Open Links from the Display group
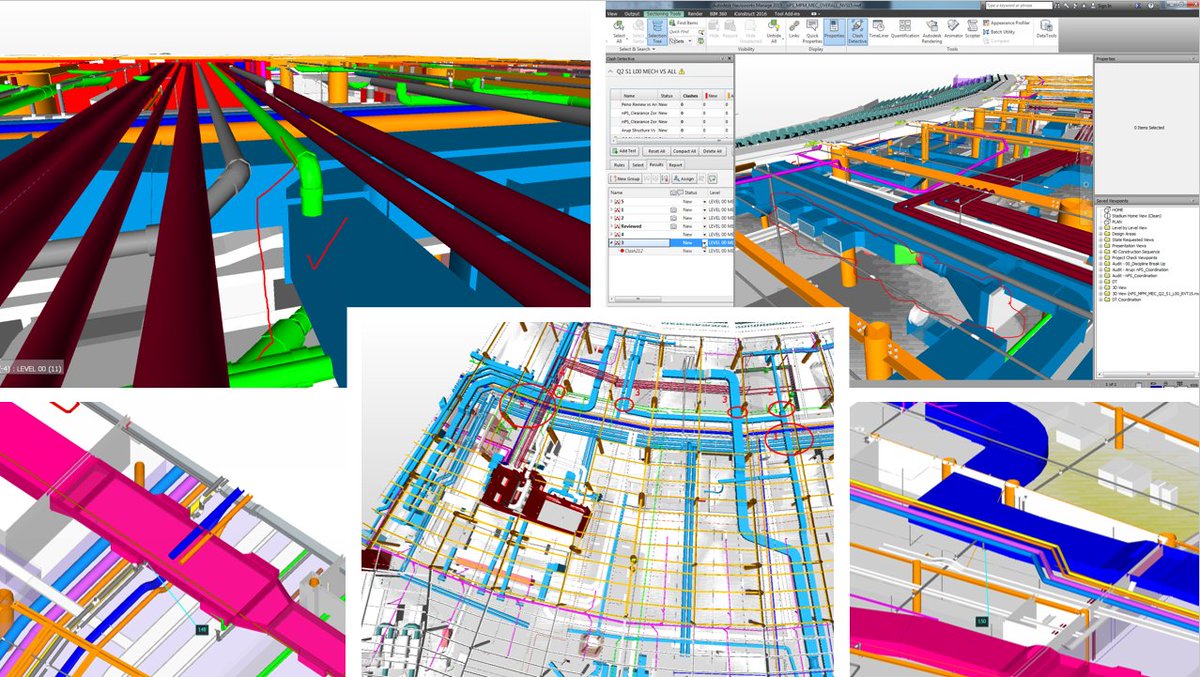The height and width of the screenshot is (677, 1200). pos(794,31)
